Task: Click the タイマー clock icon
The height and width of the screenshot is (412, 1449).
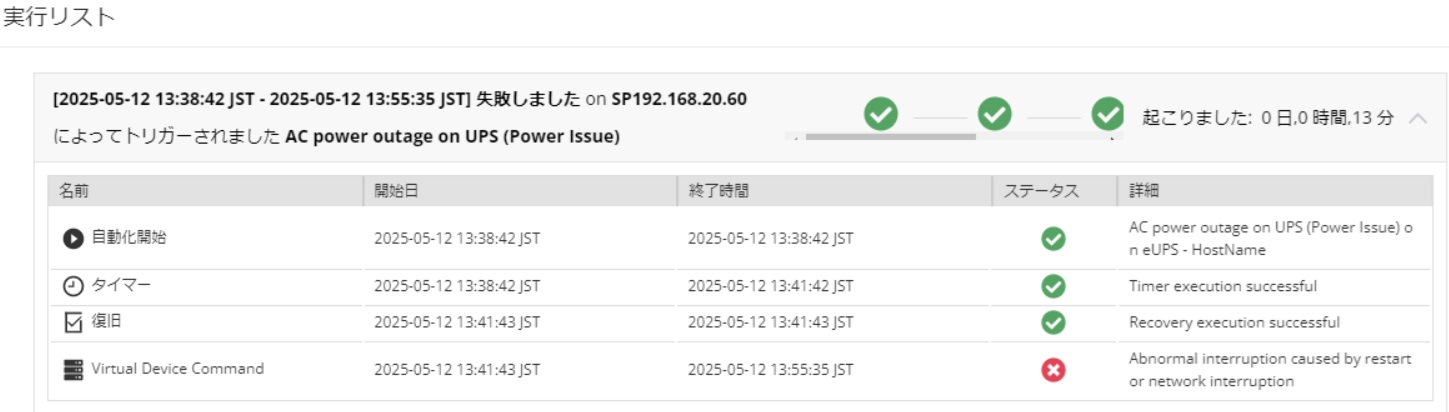Action: [73, 286]
